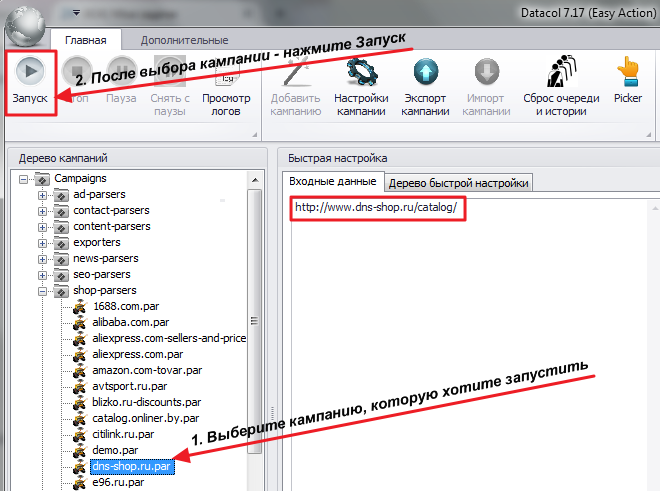Click Экспорт кампании up-arrow icon

pyautogui.click(x=426, y=72)
